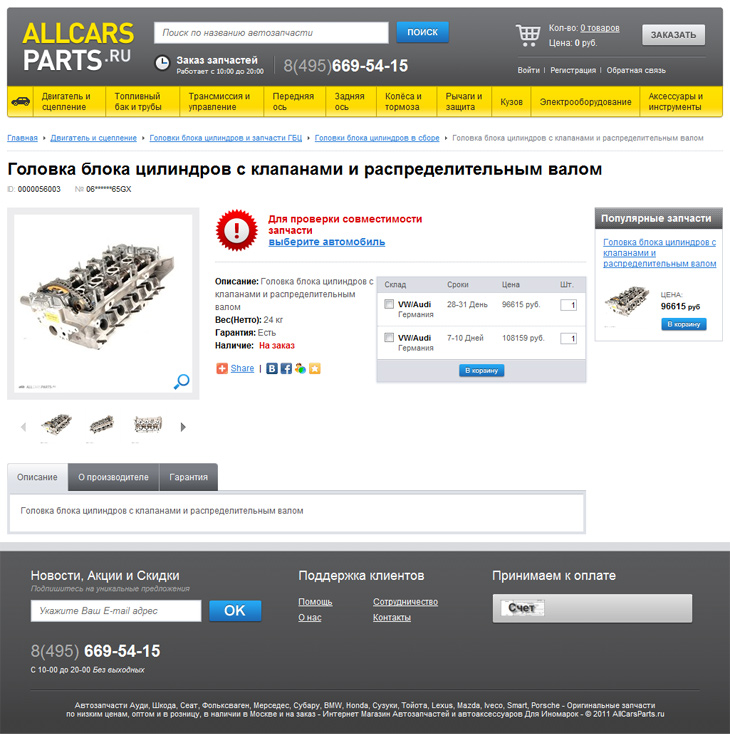Check the 7-10 Дней VW/Audi offer checkbox
730x734 pixels.
389,338
